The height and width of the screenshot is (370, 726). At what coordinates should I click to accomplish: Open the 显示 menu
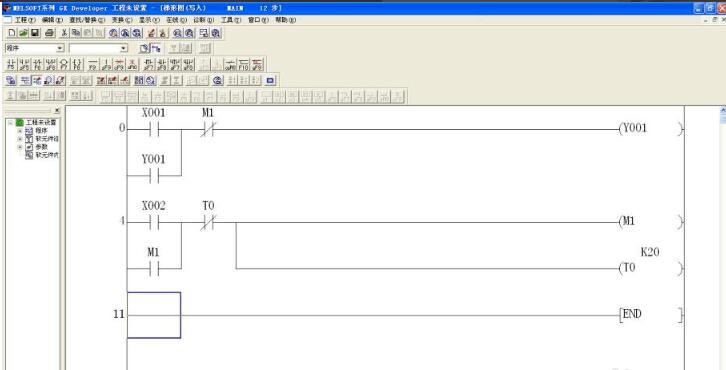tap(149, 20)
